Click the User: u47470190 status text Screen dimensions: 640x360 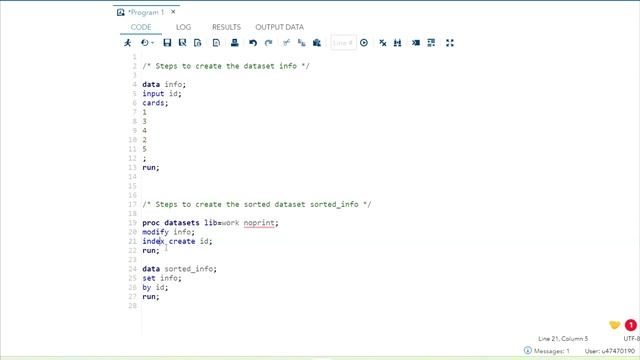click(609, 351)
